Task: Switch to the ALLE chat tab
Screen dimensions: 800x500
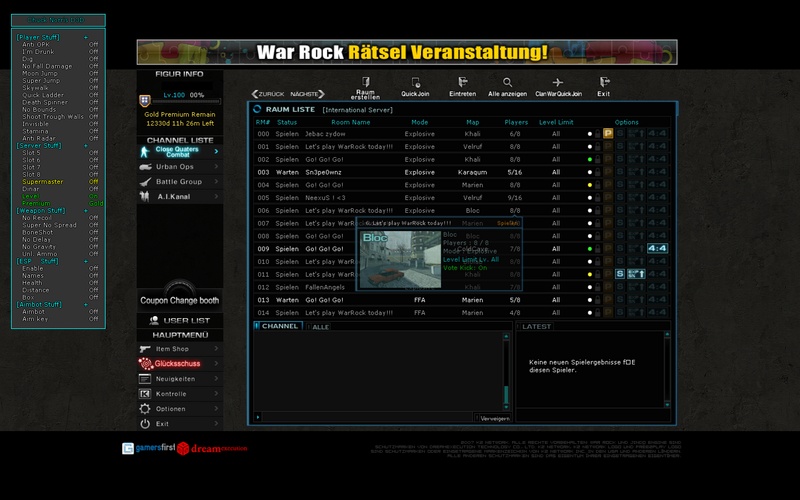Action: (318, 327)
